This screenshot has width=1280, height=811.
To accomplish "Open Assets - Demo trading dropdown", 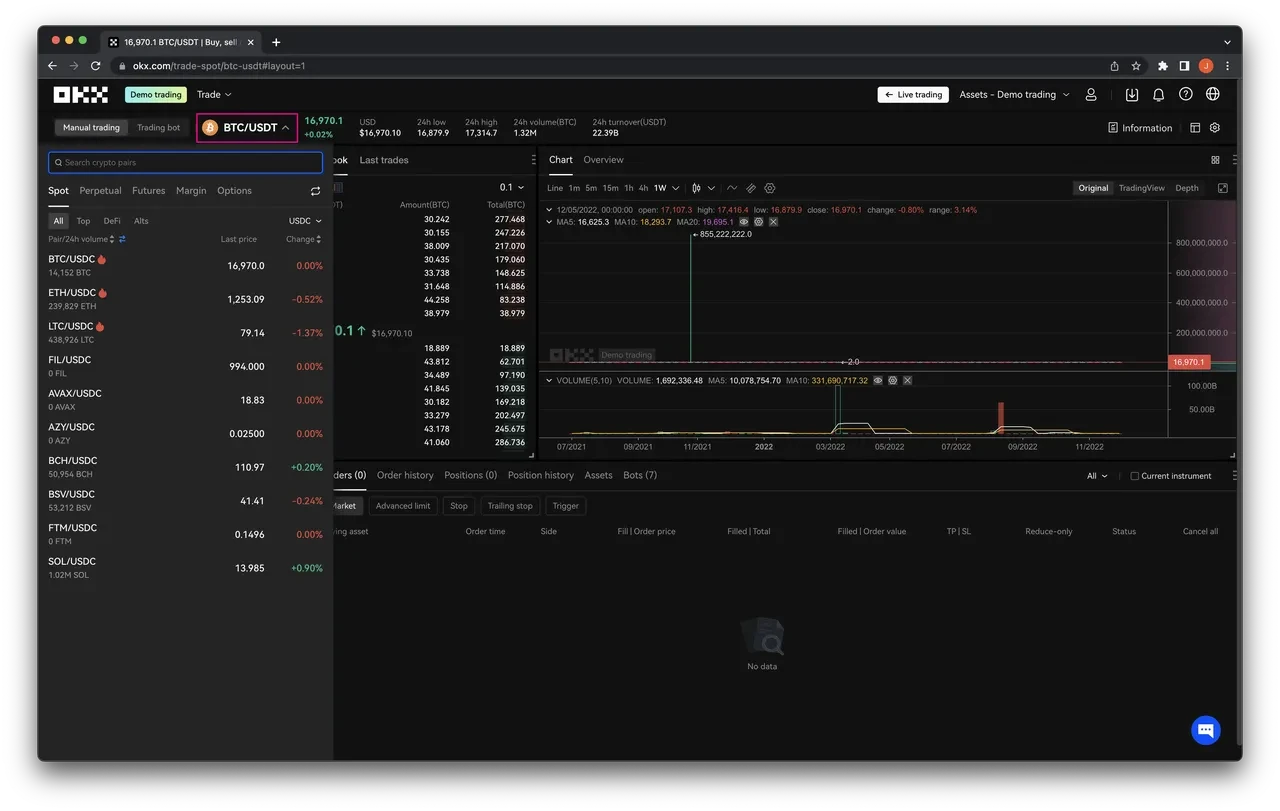I will pos(1014,95).
